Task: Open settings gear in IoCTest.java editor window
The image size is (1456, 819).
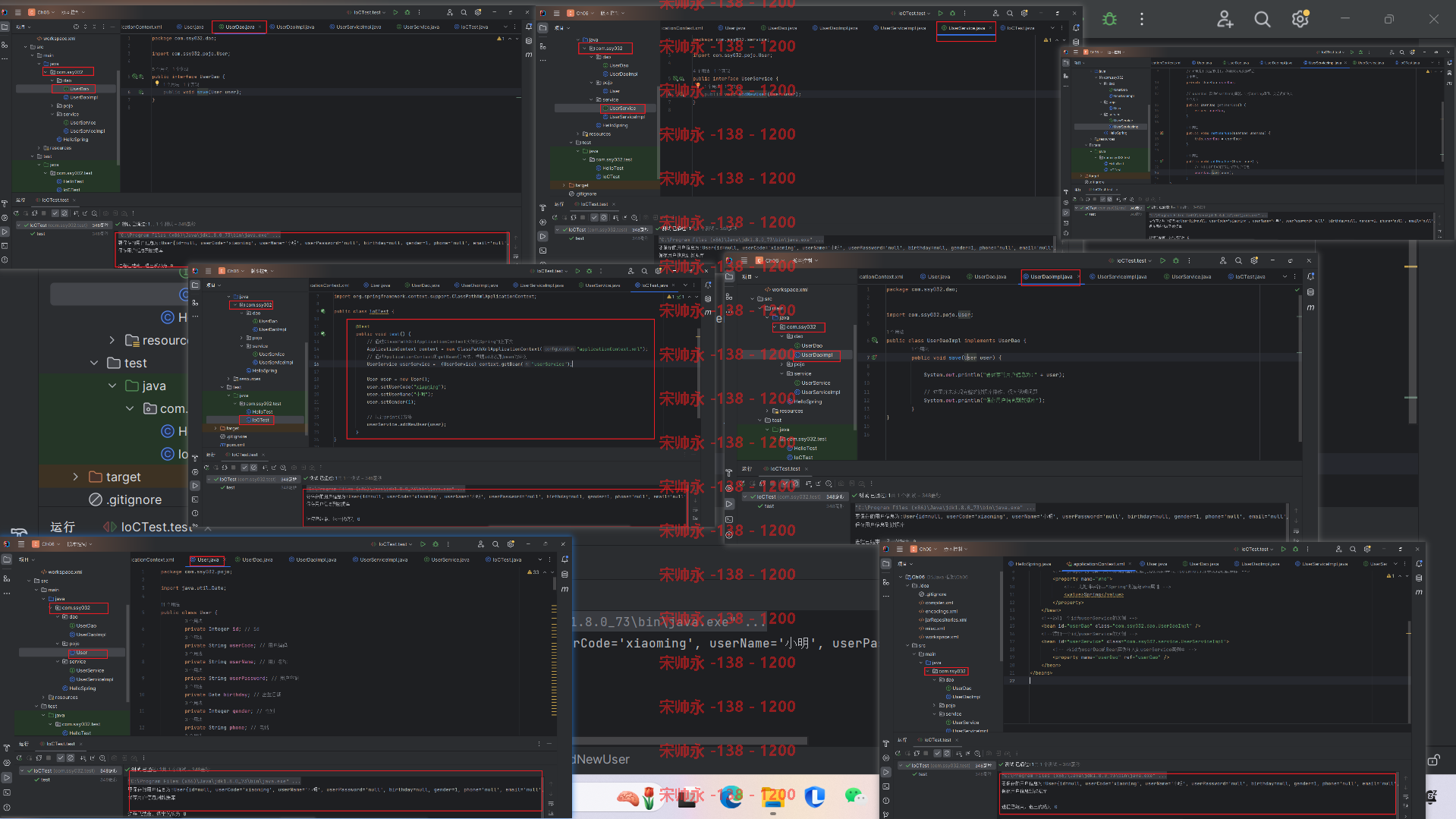Action: click(x=658, y=271)
